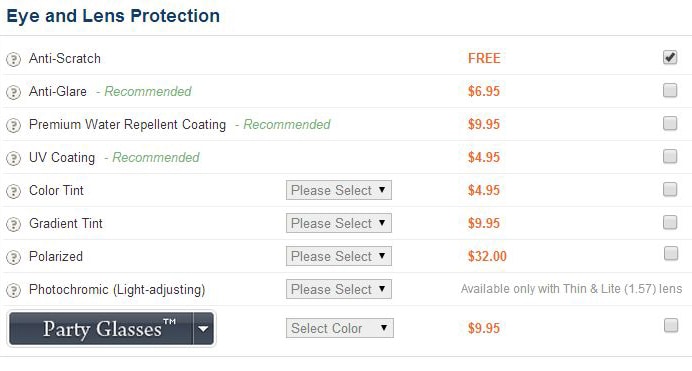Viewport: 692px width, 371px height.
Task: Open Party Glasses Select Color dropdown
Action: click(x=339, y=328)
